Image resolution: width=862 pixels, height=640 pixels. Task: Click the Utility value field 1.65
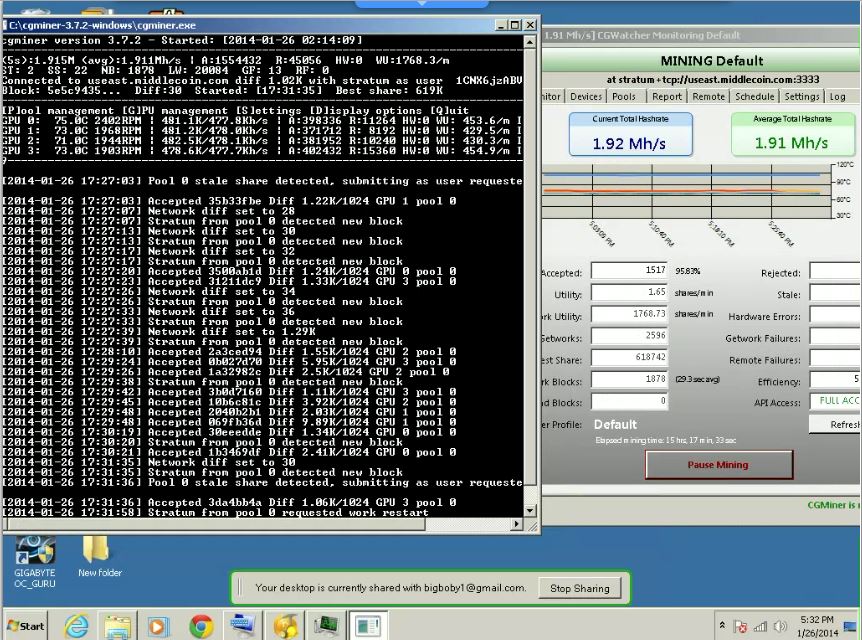[629, 292]
